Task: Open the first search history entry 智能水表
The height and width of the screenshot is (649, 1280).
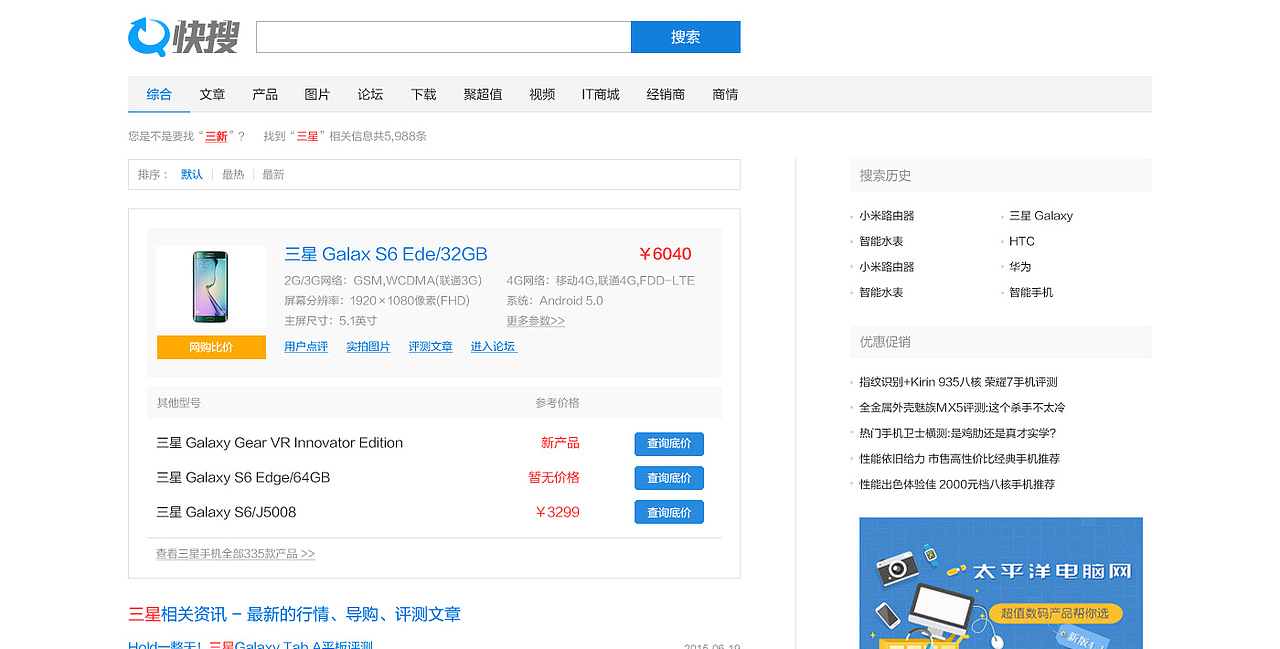Action: tap(881, 241)
